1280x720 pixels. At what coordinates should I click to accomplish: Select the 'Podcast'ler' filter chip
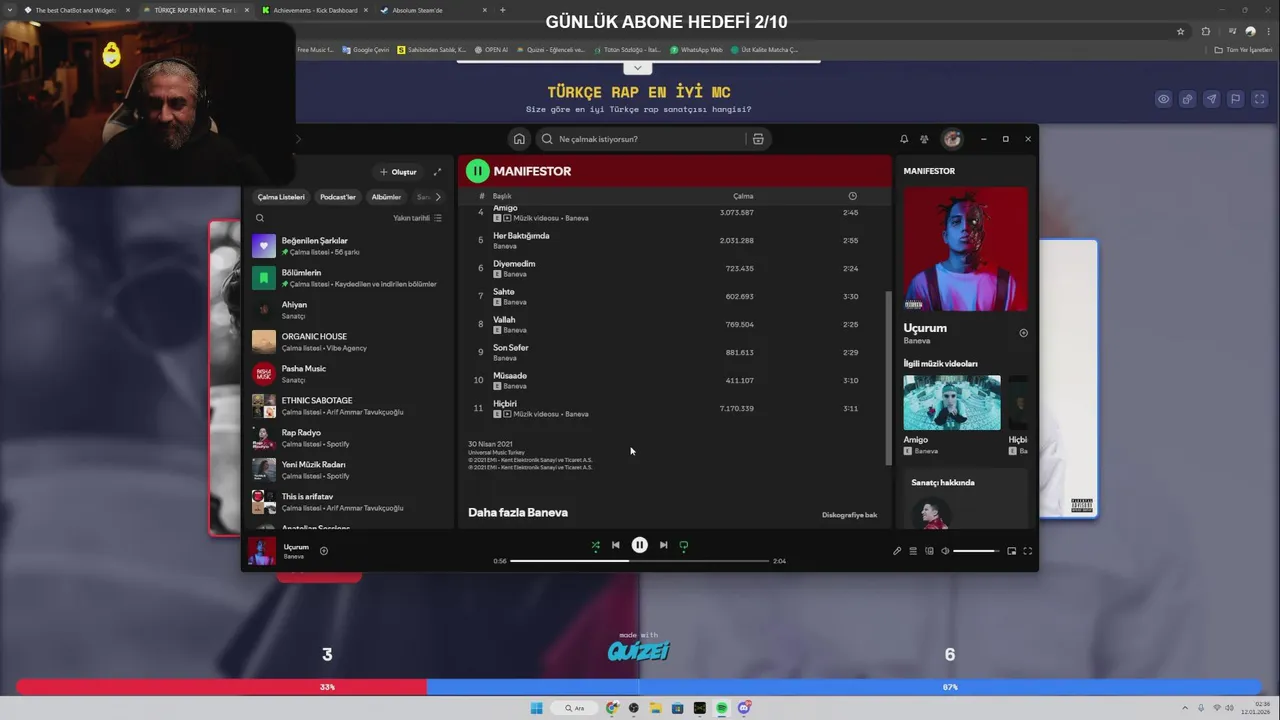(338, 197)
